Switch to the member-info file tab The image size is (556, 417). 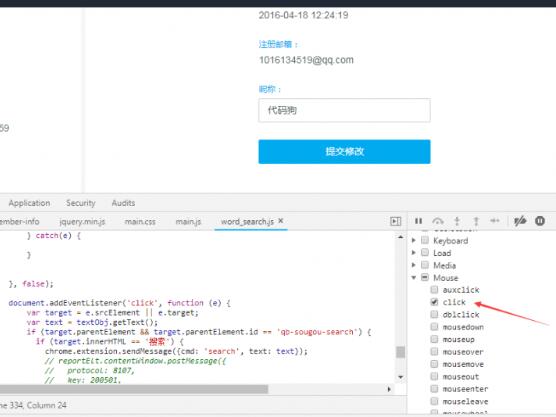pyautogui.click(x=20, y=222)
